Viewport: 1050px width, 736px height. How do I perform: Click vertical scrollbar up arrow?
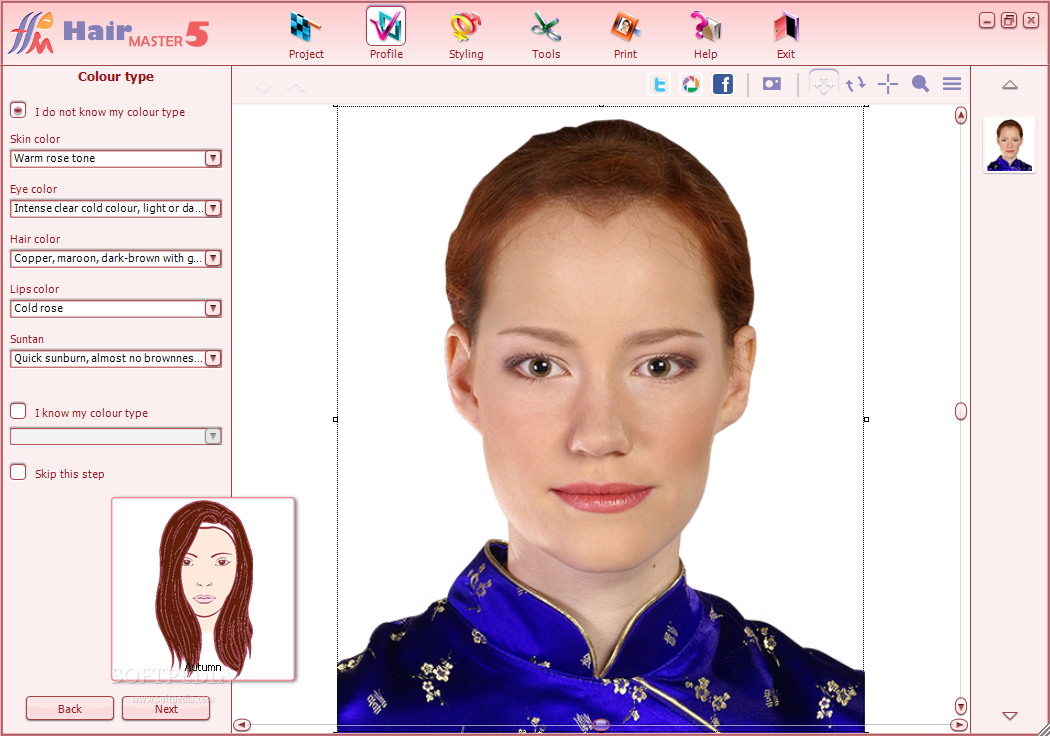coord(961,116)
